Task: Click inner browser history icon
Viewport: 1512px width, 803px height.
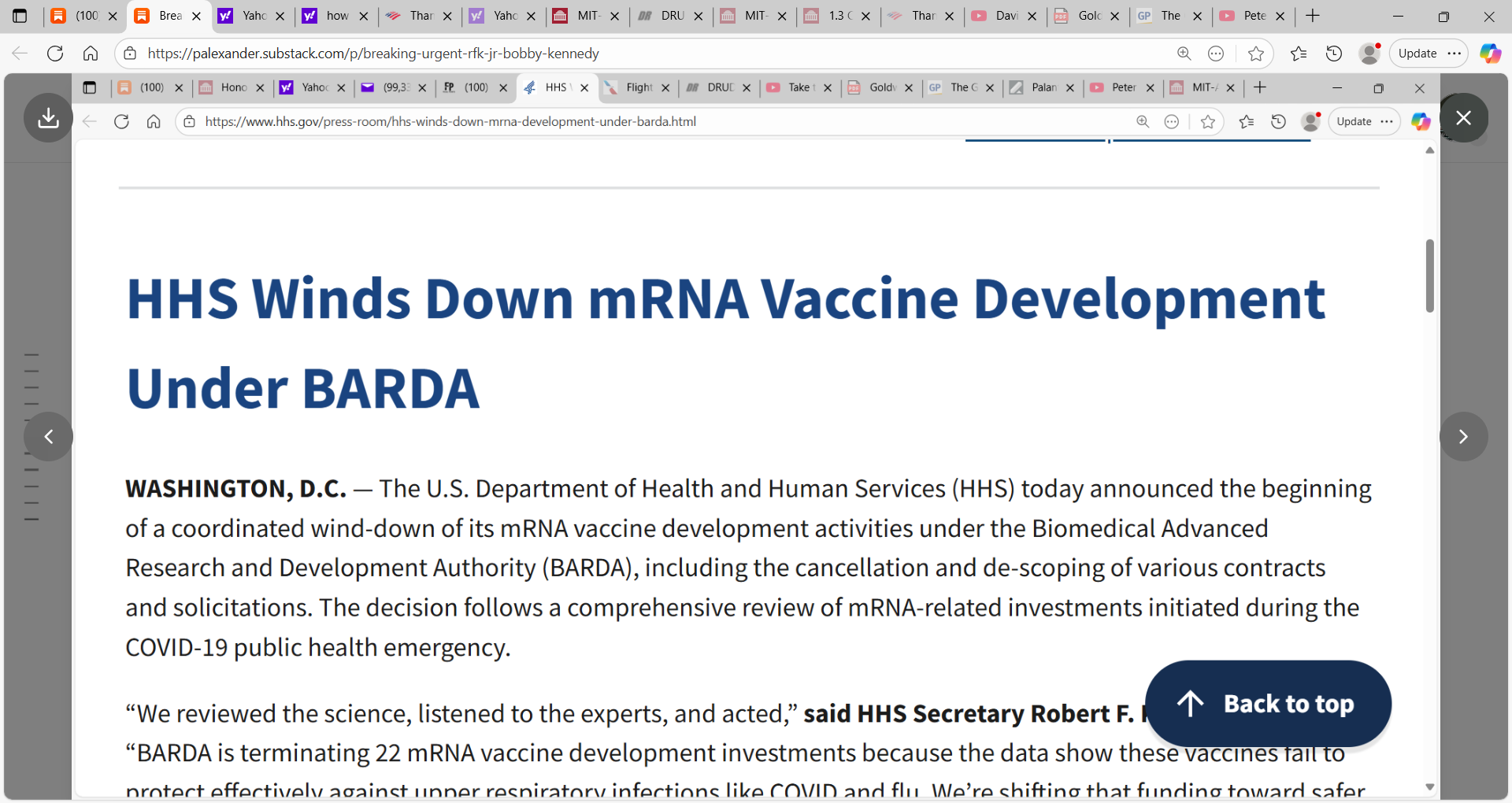Action: [1278, 121]
